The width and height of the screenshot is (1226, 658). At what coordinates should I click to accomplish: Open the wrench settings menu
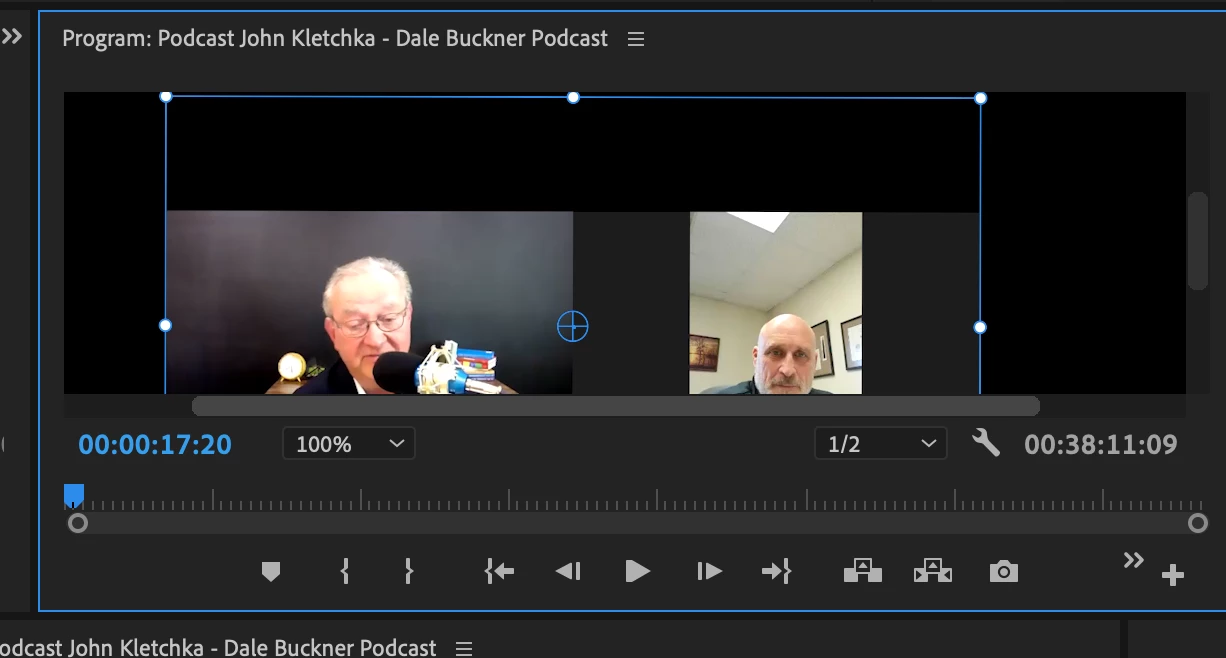[x=986, y=442]
